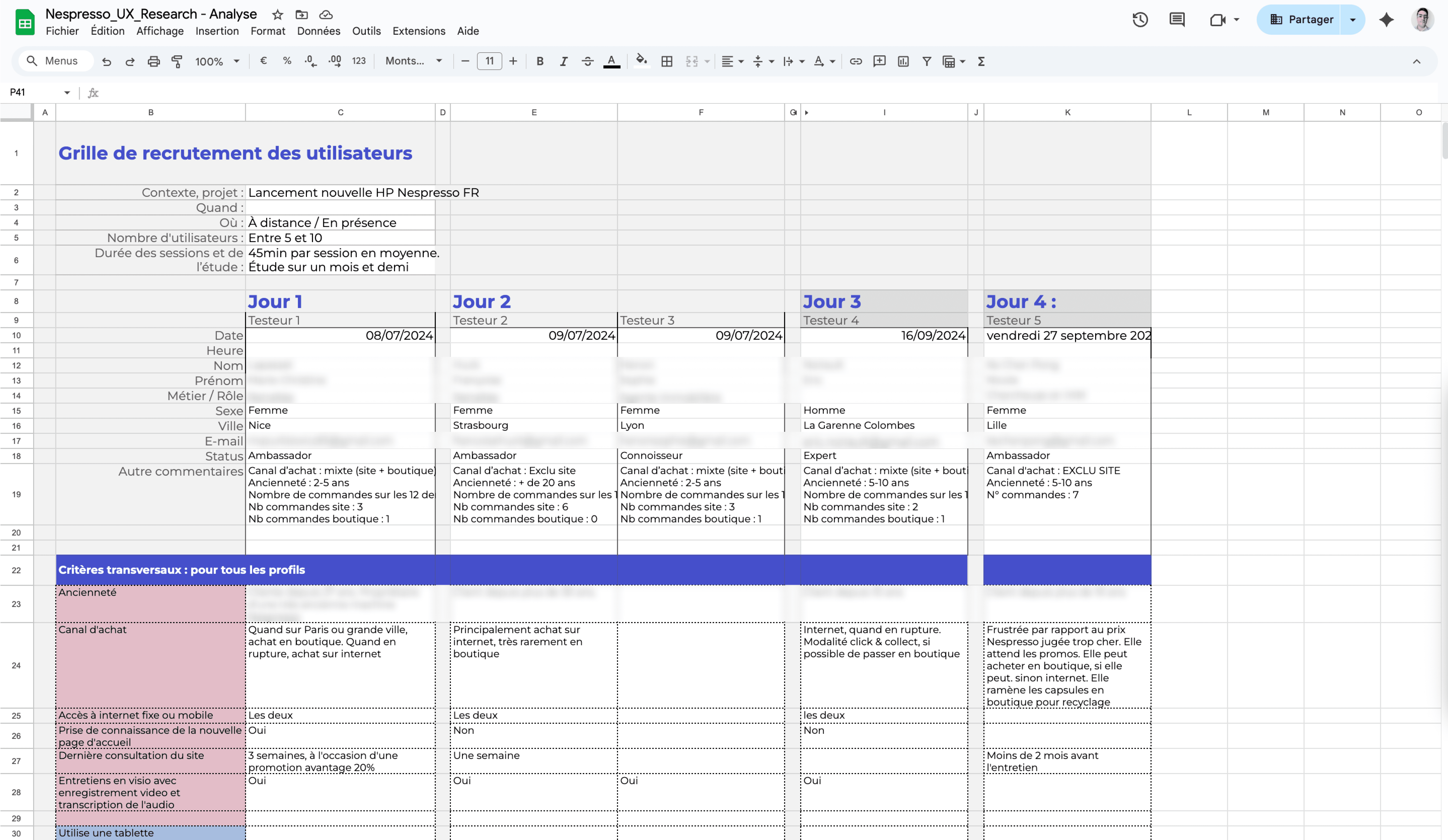Open the Outils menu
This screenshot has height=840, width=1448.
(x=366, y=31)
